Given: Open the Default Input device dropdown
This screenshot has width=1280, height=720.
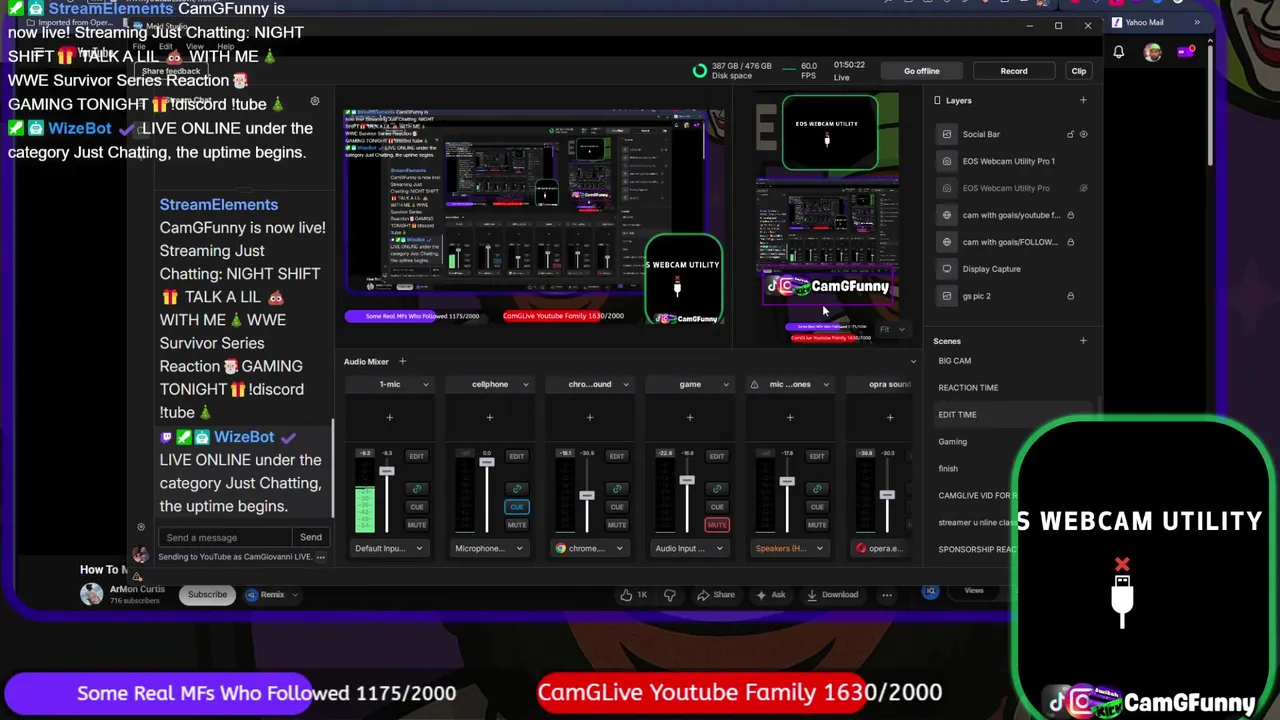Looking at the screenshot, I should point(389,548).
